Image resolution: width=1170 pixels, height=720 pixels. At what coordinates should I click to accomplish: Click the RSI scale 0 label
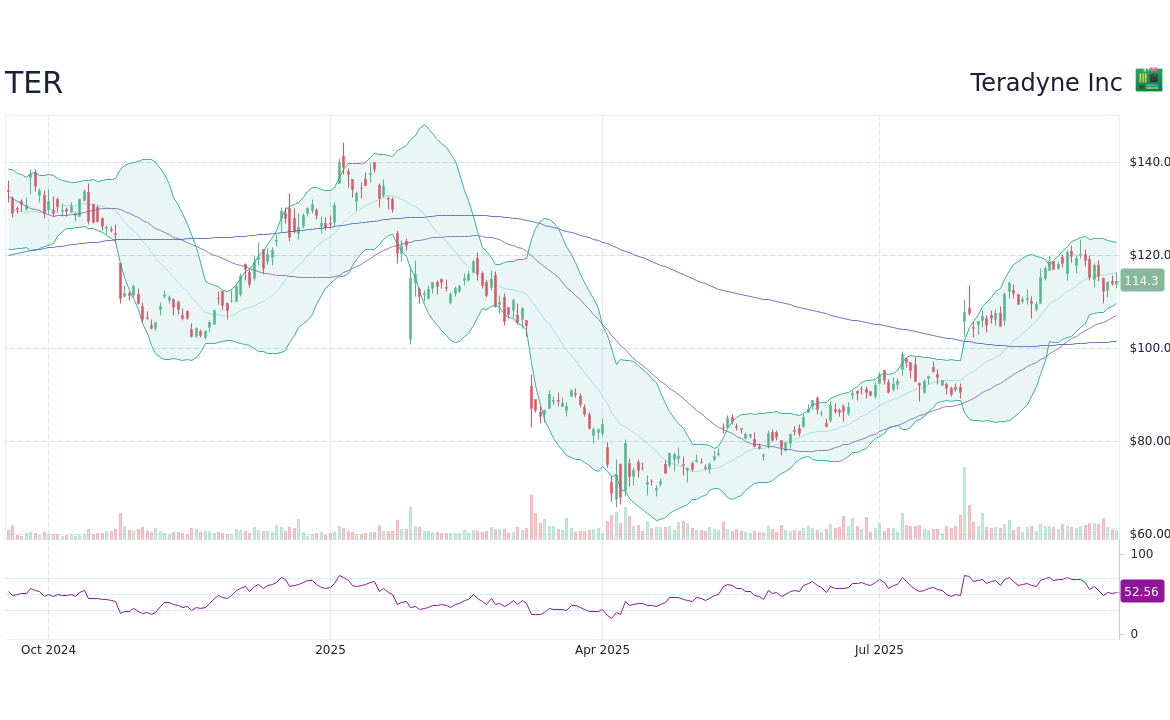click(x=1134, y=634)
